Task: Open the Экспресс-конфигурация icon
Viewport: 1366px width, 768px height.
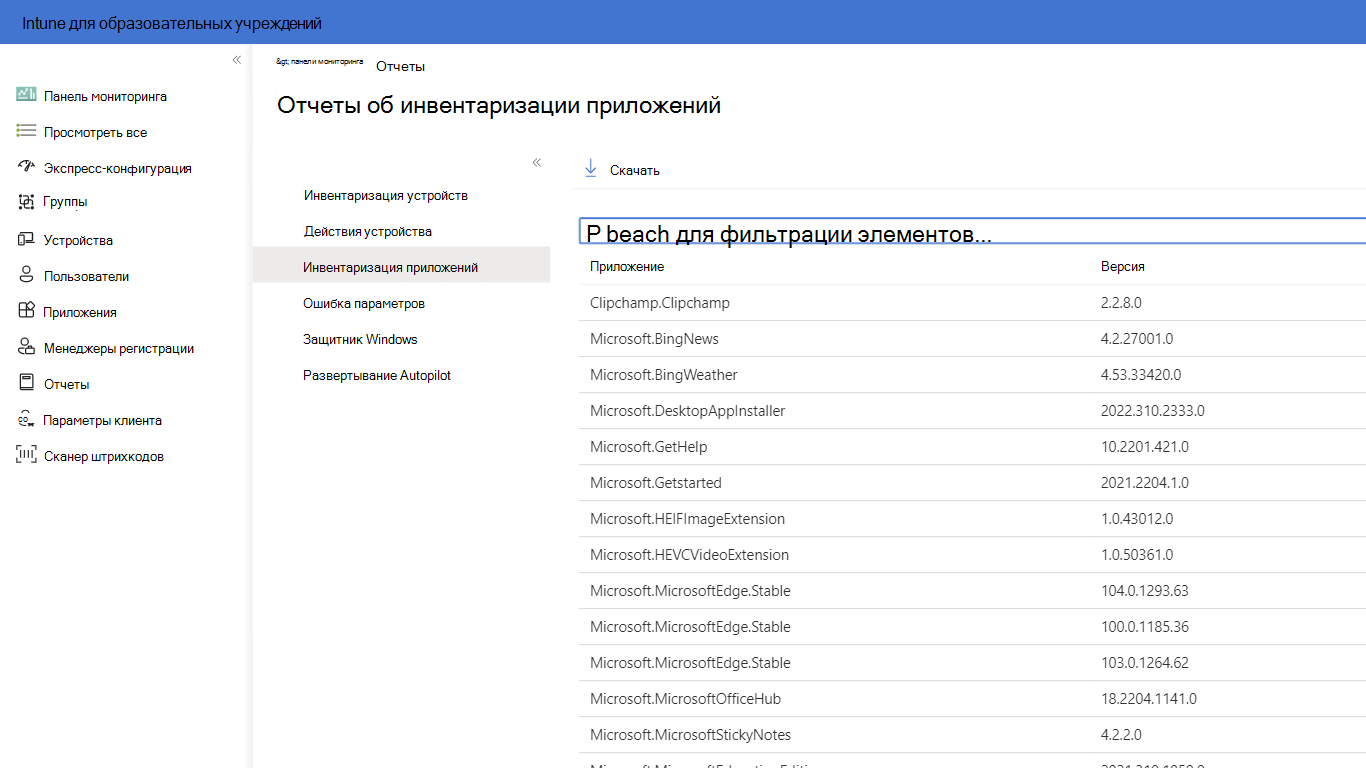Action: 27,167
